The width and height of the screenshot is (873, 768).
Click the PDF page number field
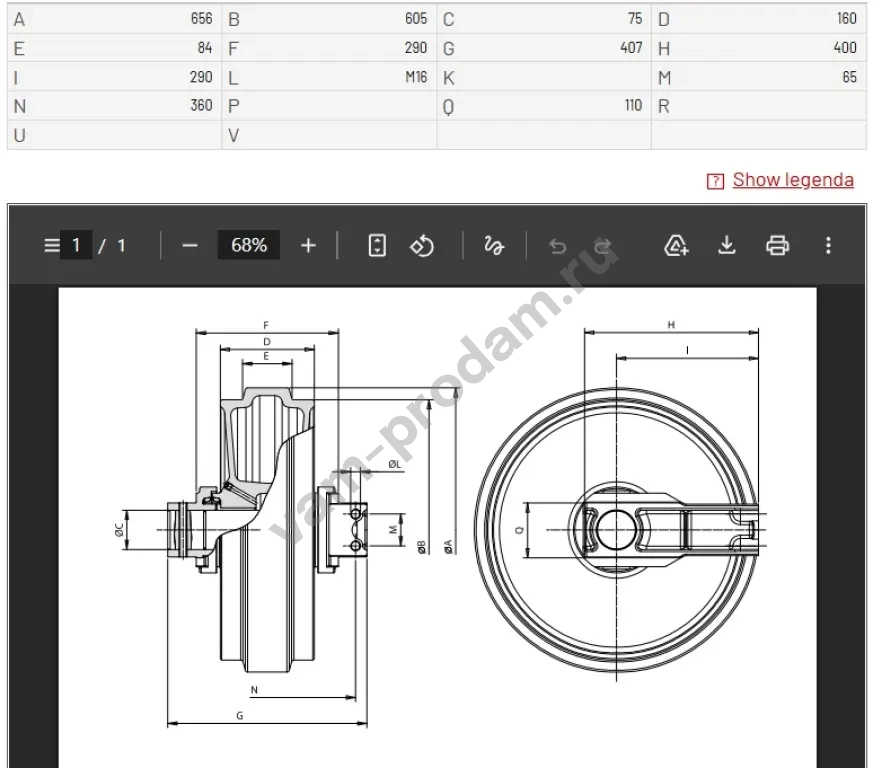[76, 245]
